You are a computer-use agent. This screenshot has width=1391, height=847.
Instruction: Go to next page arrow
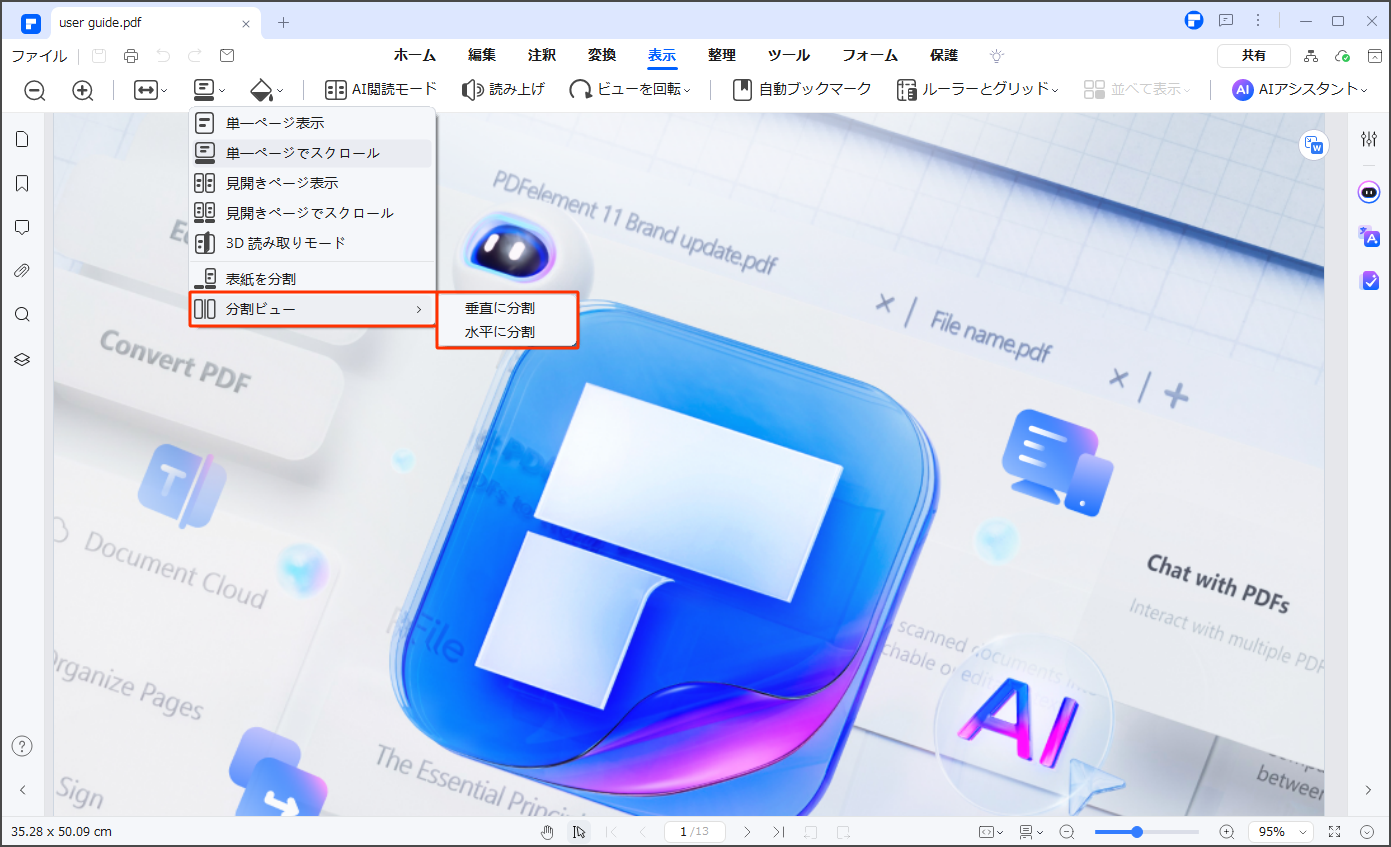pos(746,832)
